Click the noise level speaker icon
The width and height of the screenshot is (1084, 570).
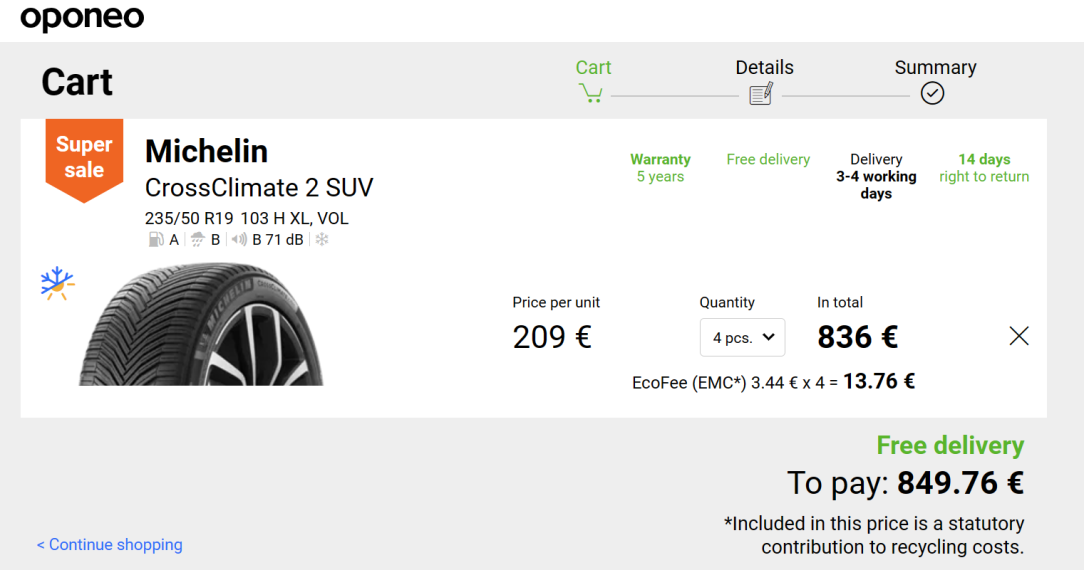[x=239, y=240]
